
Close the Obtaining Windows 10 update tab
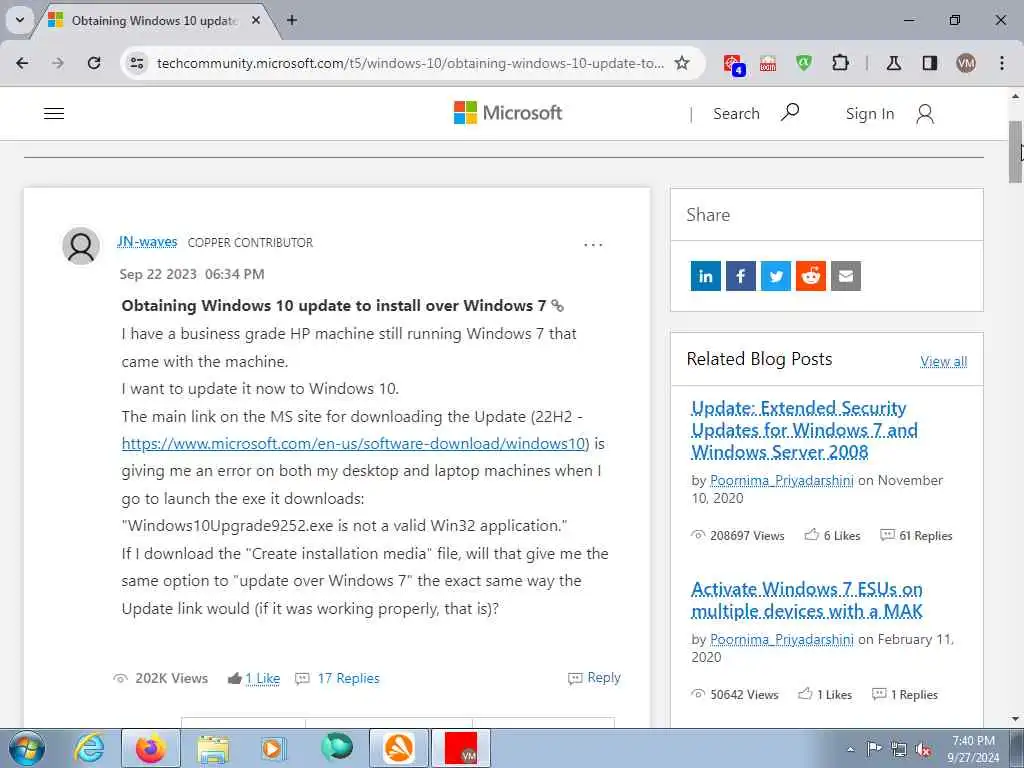click(x=256, y=20)
